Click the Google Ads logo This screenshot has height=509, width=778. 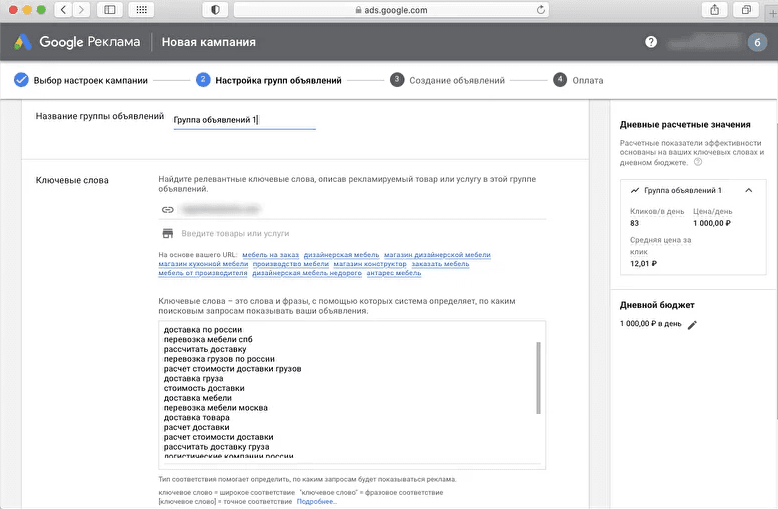23,42
